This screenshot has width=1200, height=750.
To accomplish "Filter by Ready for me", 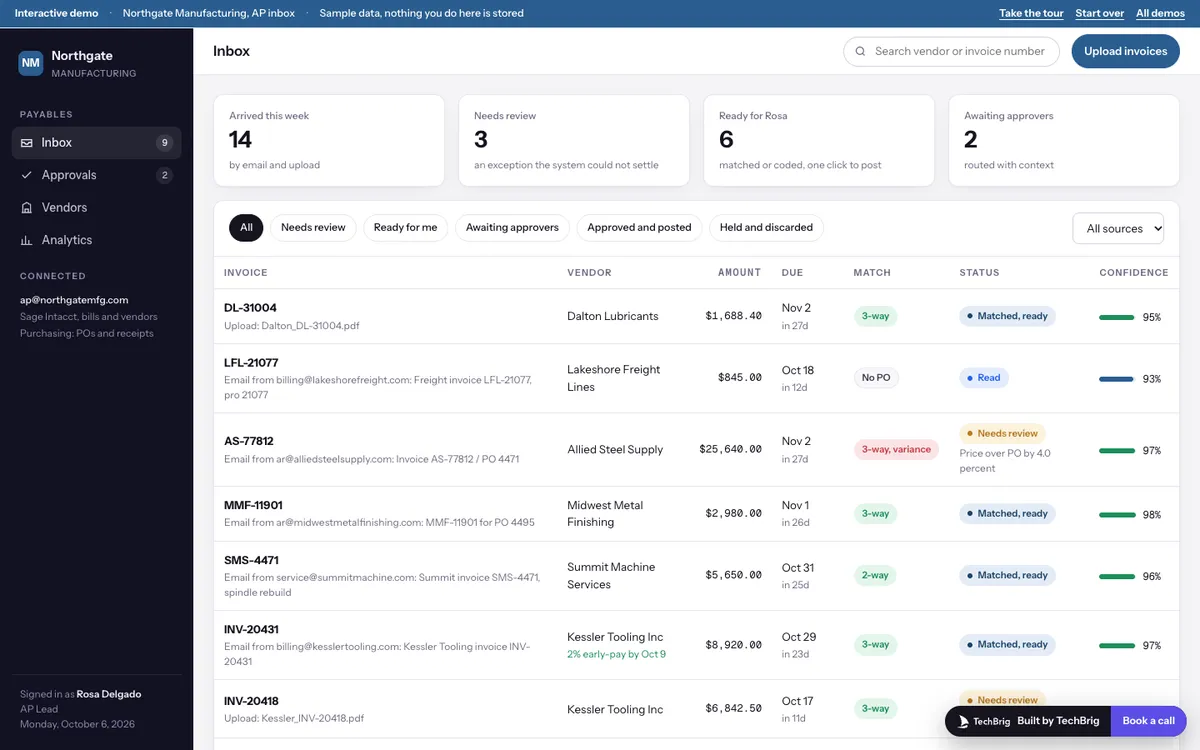I will (x=405, y=228).
